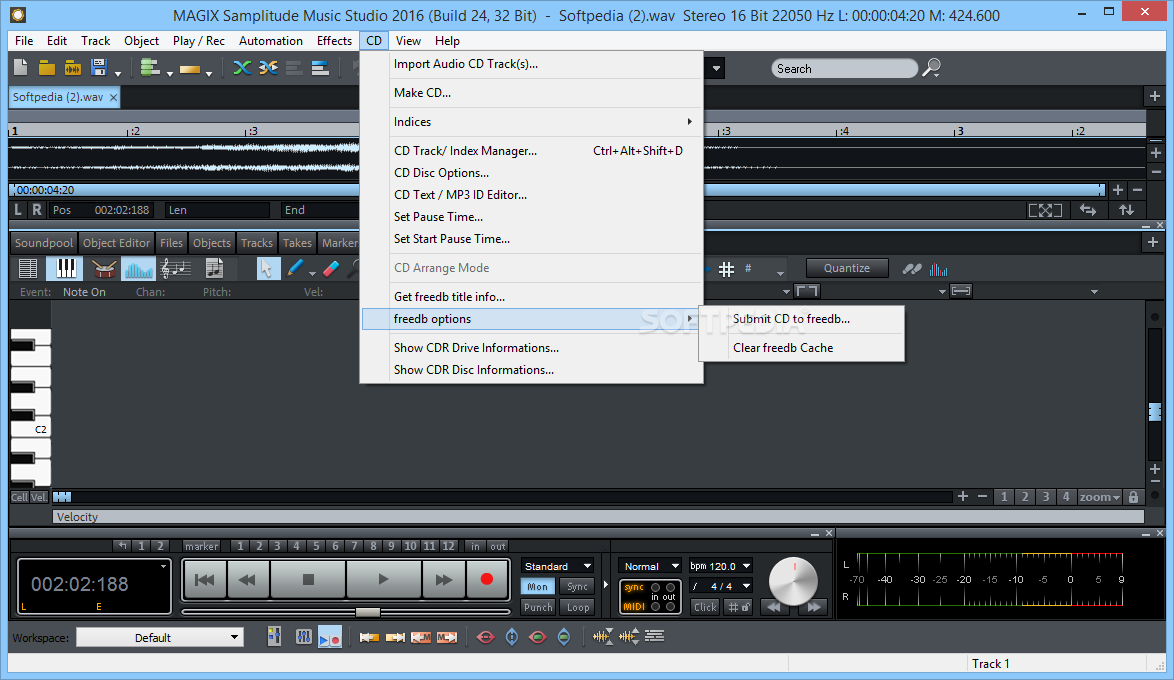Click the red horizontal zoom eye icon
Image resolution: width=1174 pixels, height=680 pixels.
(485, 637)
